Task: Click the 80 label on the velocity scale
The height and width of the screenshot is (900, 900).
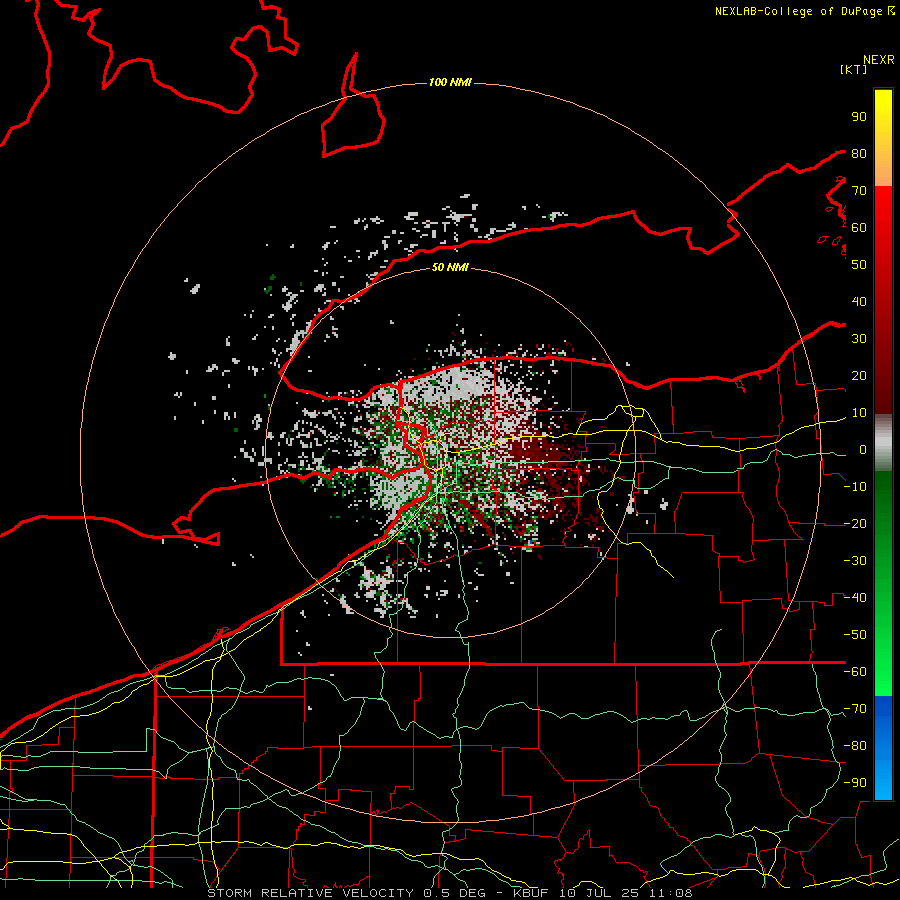Action: pos(859,153)
